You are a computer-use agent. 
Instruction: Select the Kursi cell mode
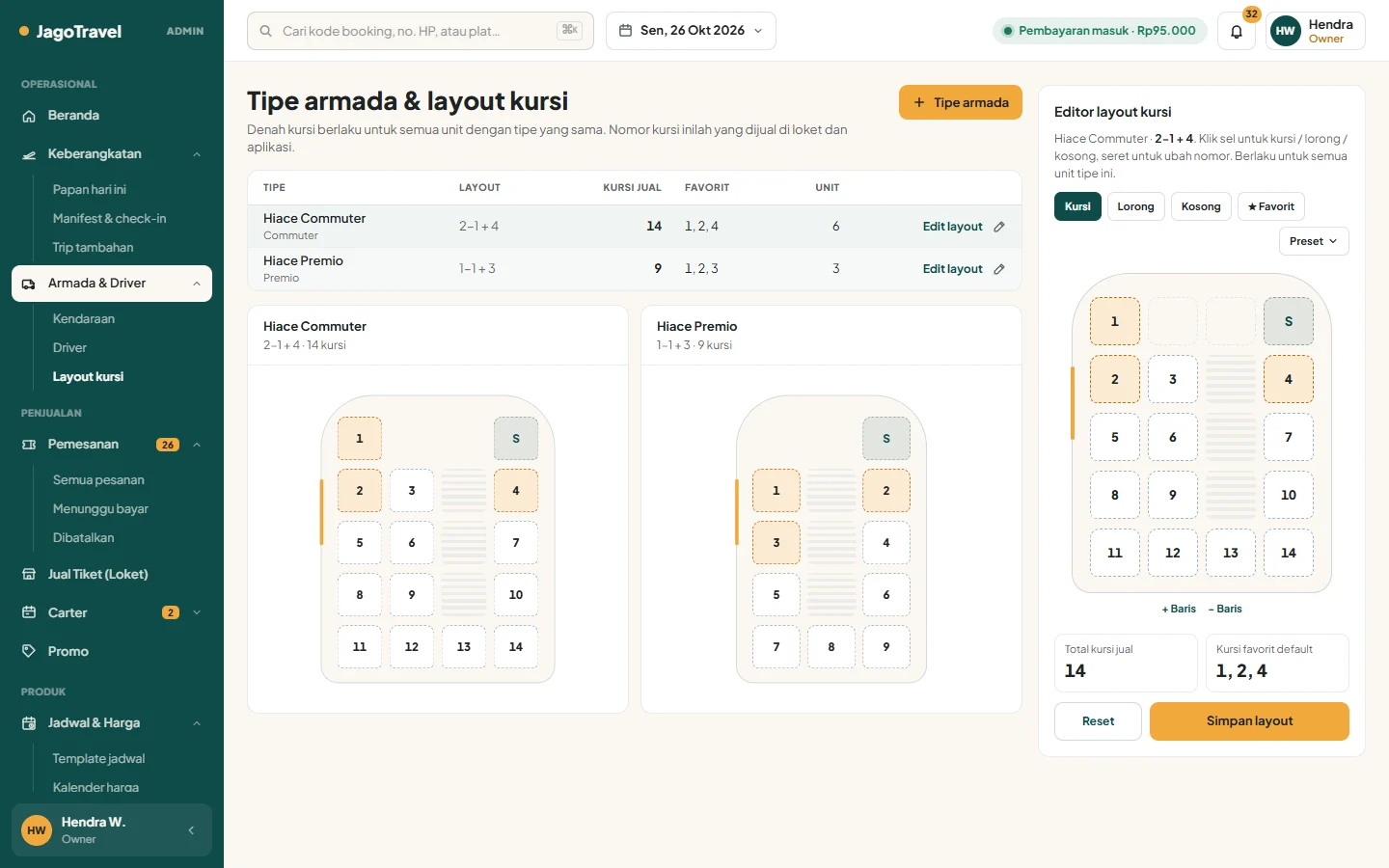(1077, 206)
